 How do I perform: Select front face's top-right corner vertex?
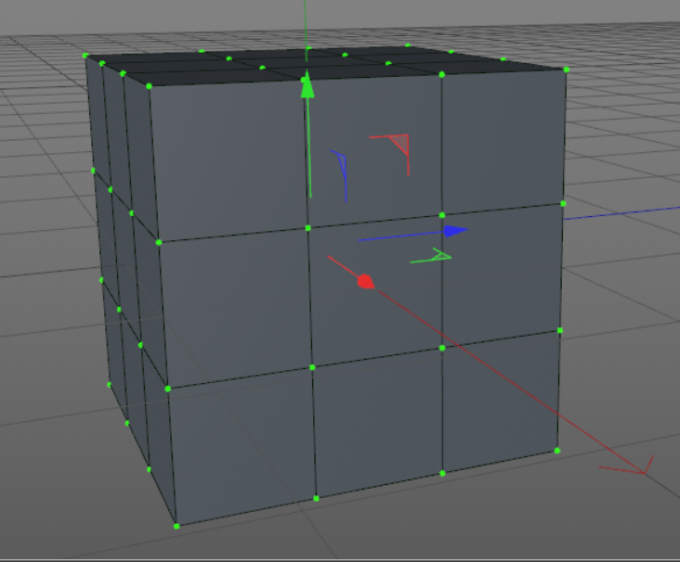coord(566,70)
